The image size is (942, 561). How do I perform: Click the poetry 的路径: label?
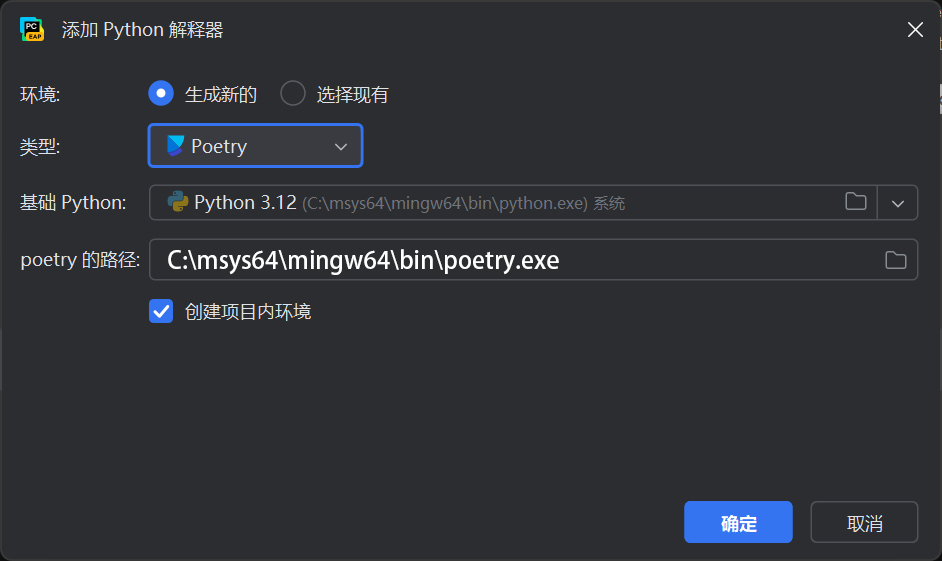point(80,260)
